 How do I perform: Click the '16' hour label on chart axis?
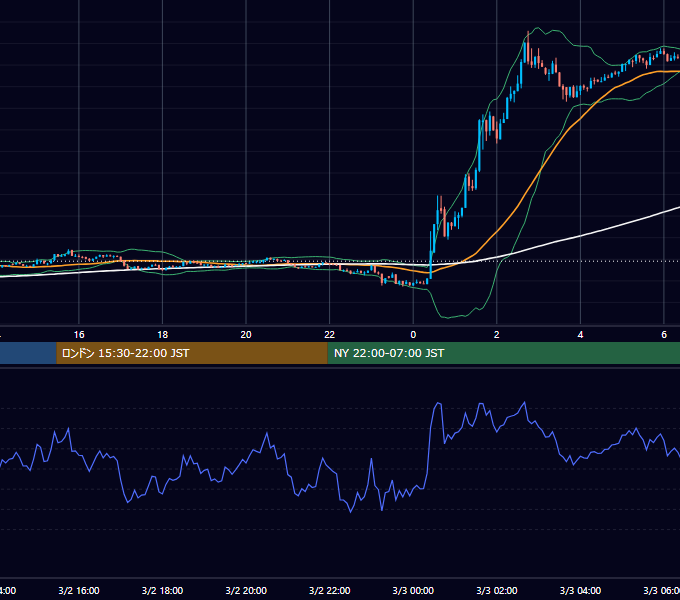point(79,335)
